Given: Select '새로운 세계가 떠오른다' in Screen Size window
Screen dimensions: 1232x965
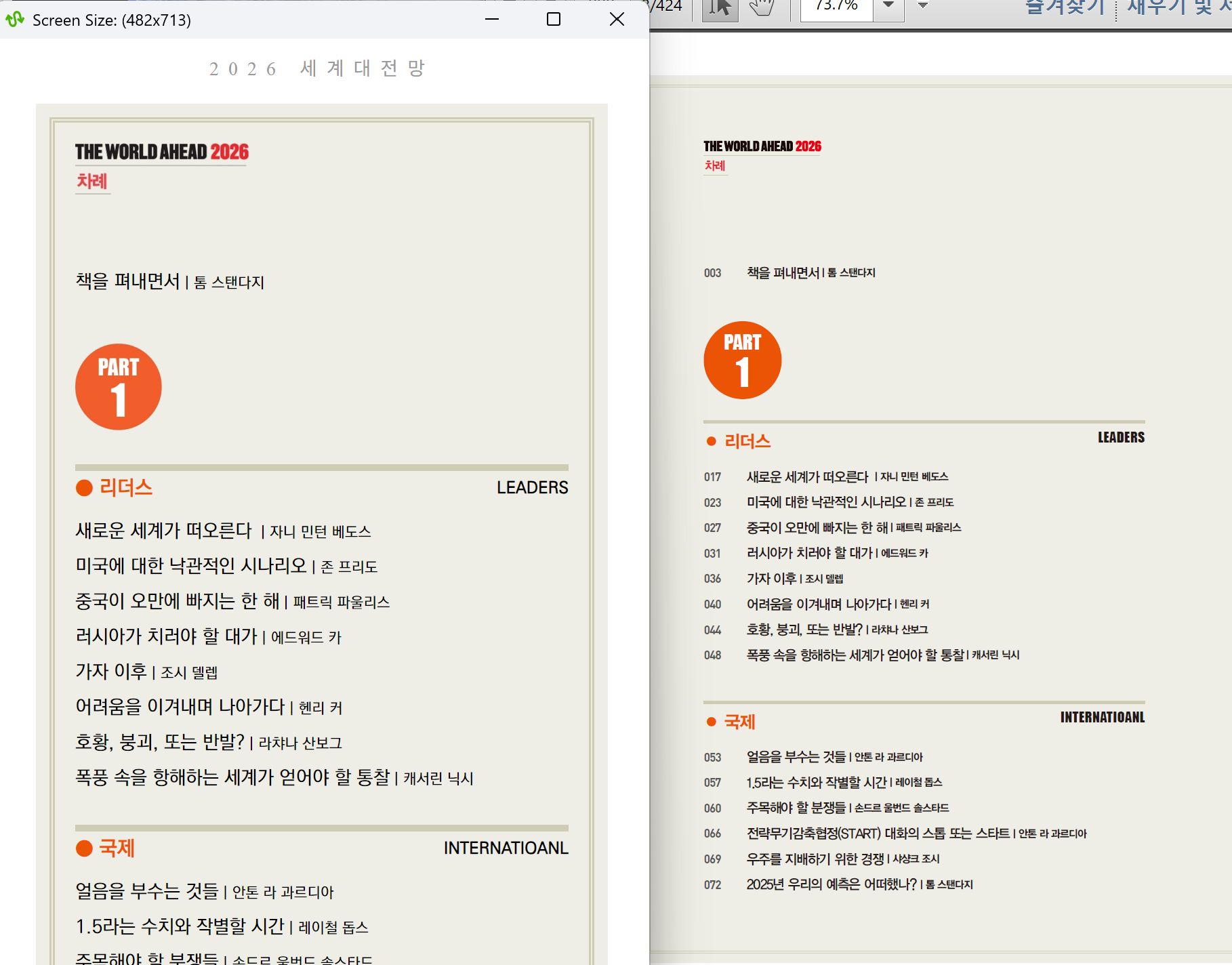Looking at the screenshot, I should (x=164, y=531).
